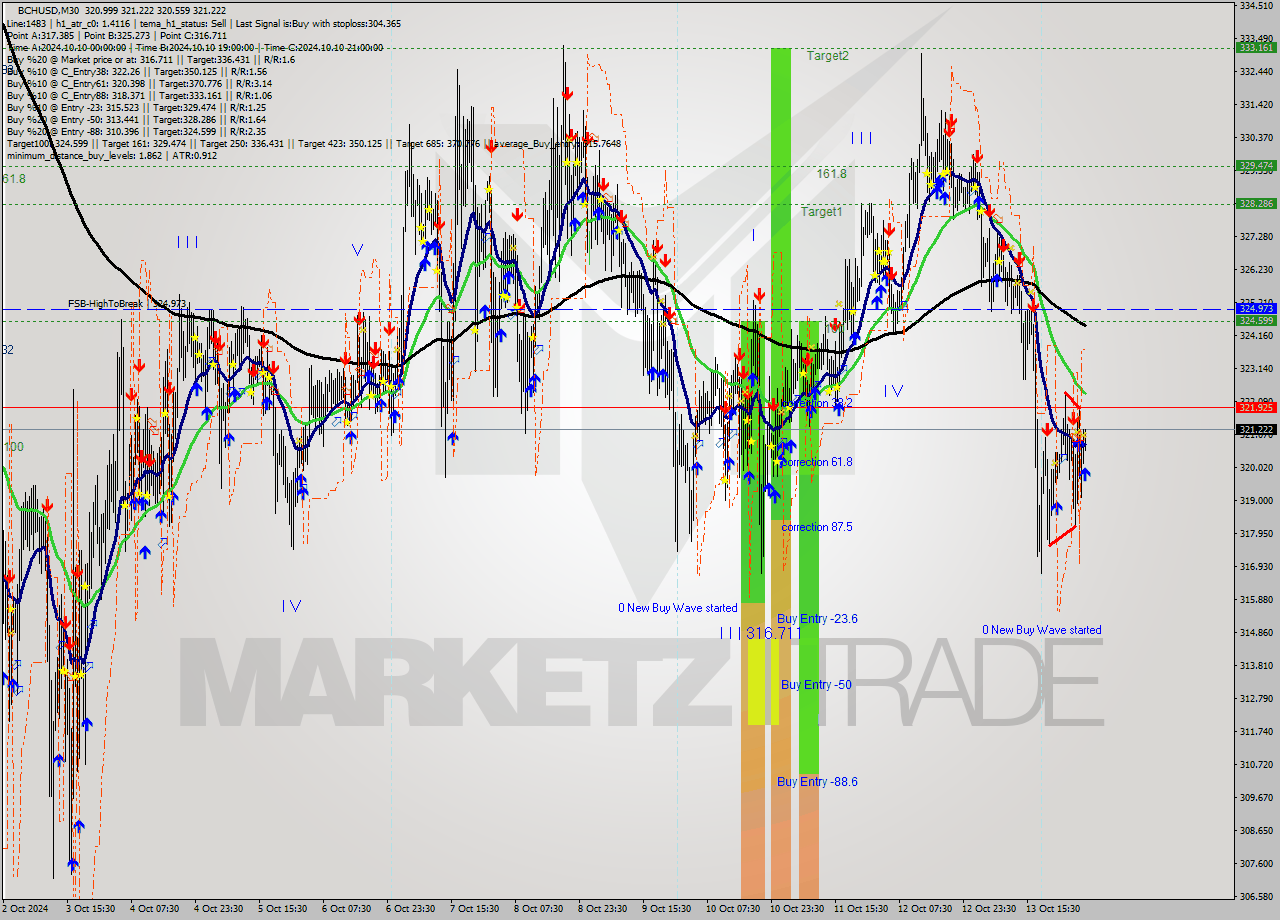The image size is (1280, 920).
Task: Click the '2 Oct 2024' date label
Action: point(26,909)
